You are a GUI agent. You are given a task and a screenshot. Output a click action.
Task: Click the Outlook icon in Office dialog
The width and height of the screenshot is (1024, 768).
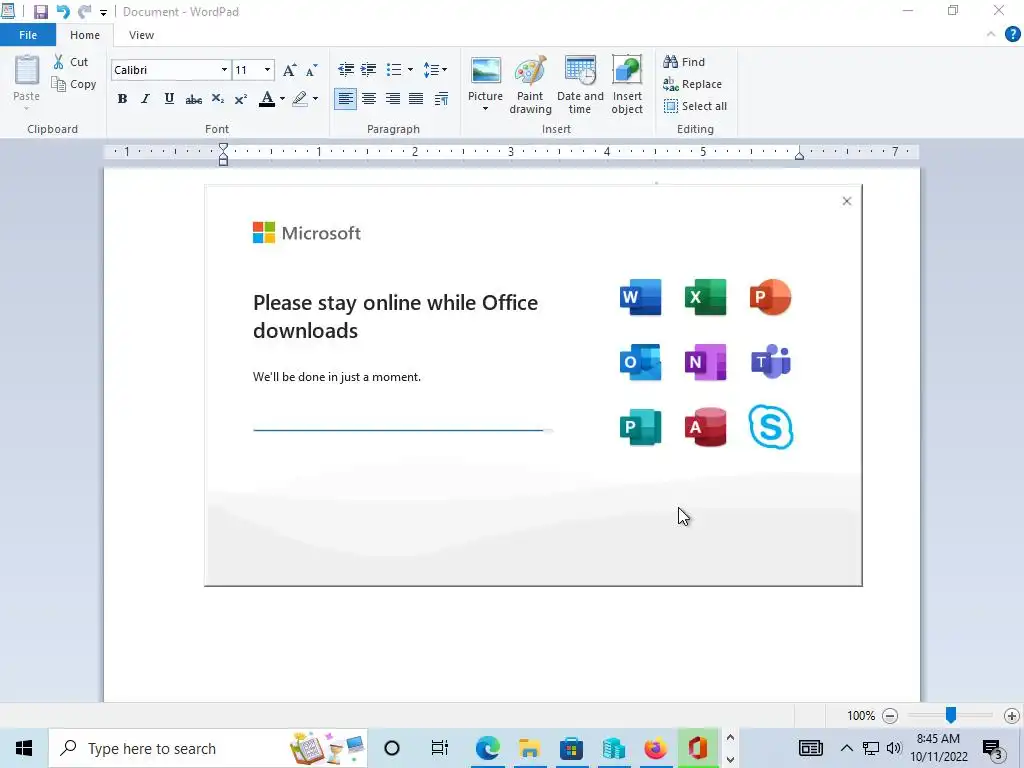coord(640,362)
